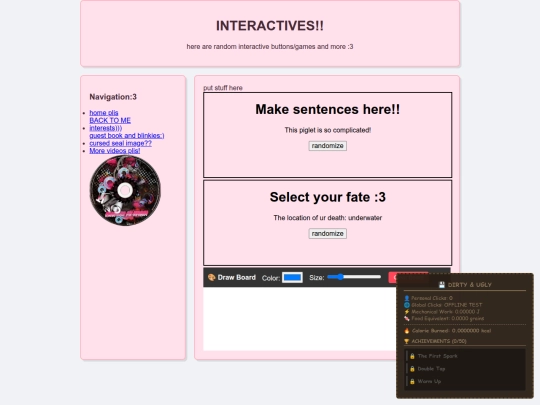The width and height of the screenshot is (540, 405).
Task: Click the Global Clicks: OFFLINE TEST line
Action: [x=443, y=305]
